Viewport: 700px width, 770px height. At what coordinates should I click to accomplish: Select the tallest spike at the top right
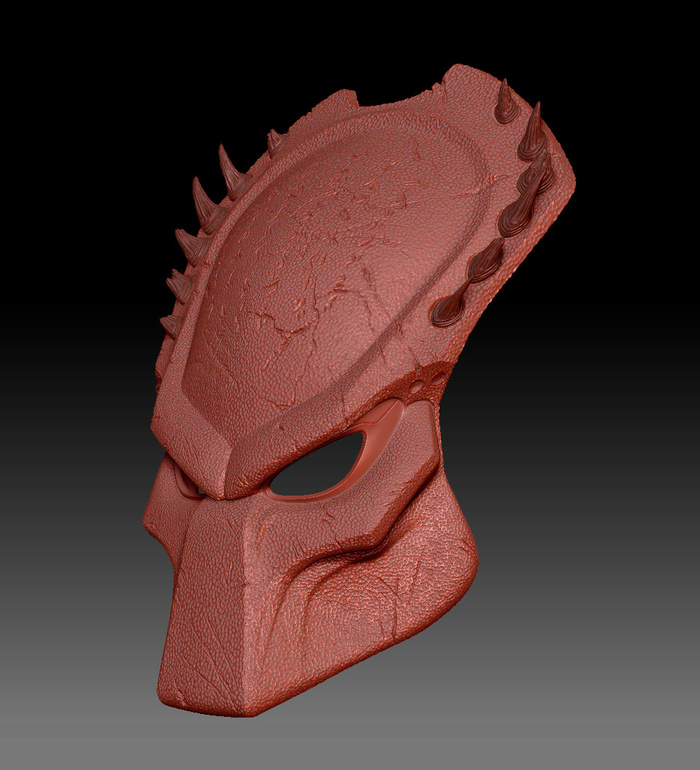(x=507, y=103)
